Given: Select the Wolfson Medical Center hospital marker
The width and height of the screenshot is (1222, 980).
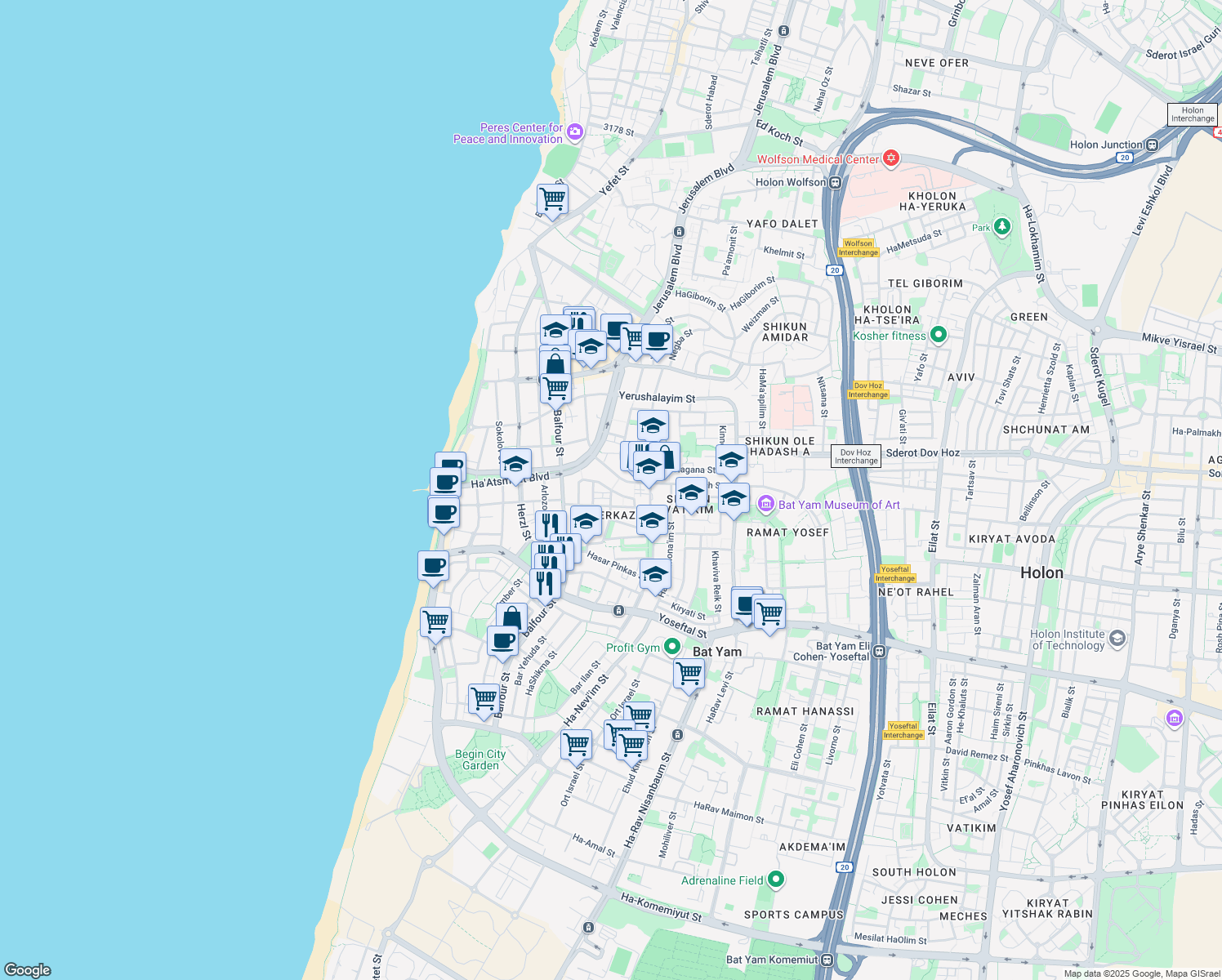Looking at the screenshot, I should [x=891, y=158].
